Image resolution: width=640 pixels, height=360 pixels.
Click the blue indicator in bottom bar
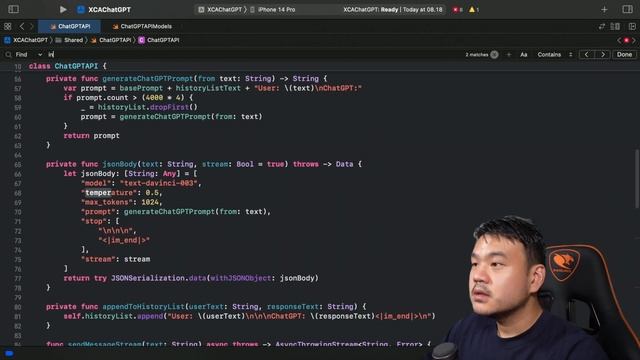click(x=9, y=353)
